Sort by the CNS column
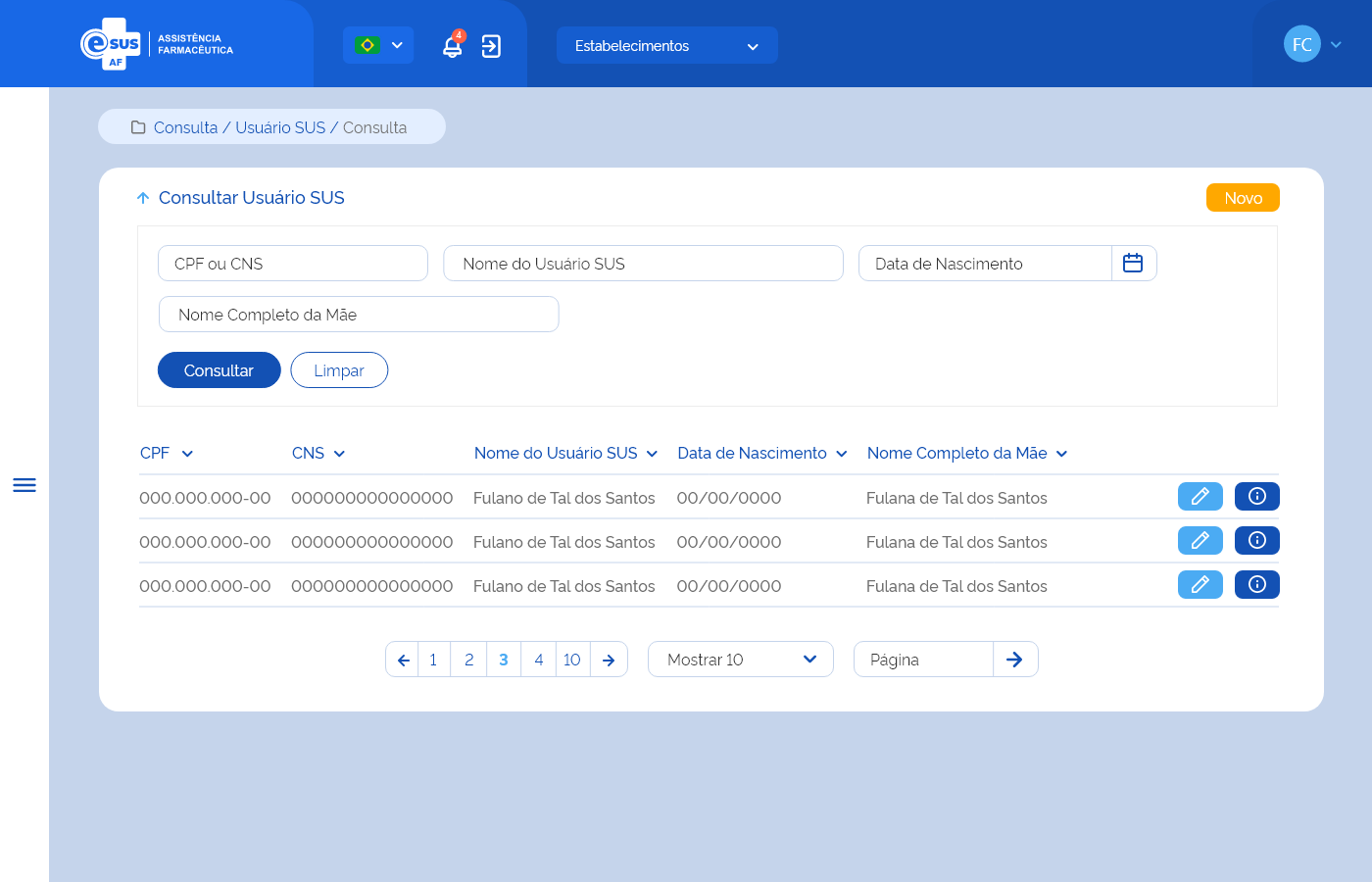The height and width of the screenshot is (882, 1372). pos(318,453)
